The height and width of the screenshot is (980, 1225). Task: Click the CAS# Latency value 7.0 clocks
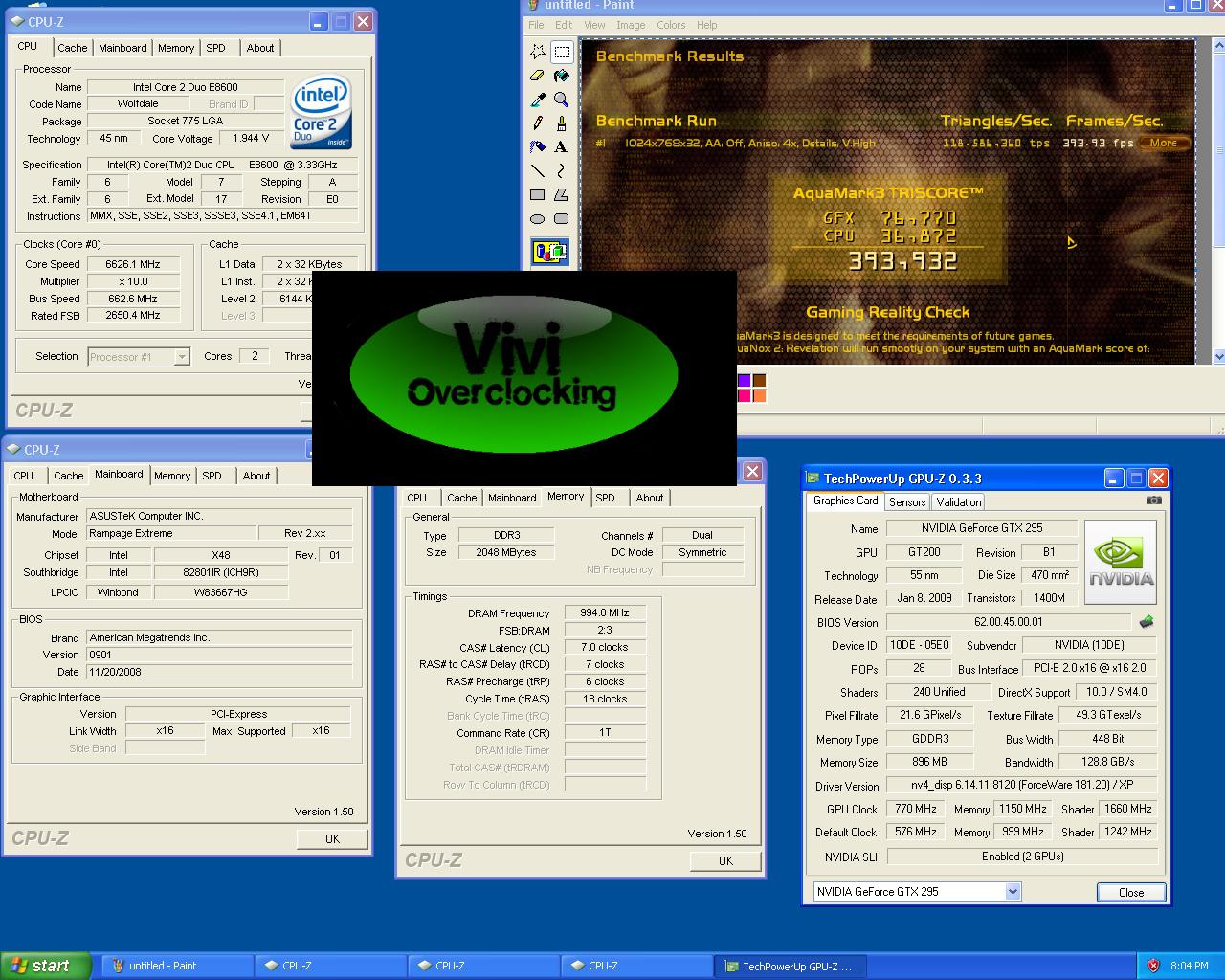pyautogui.click(x=605, y=647)
